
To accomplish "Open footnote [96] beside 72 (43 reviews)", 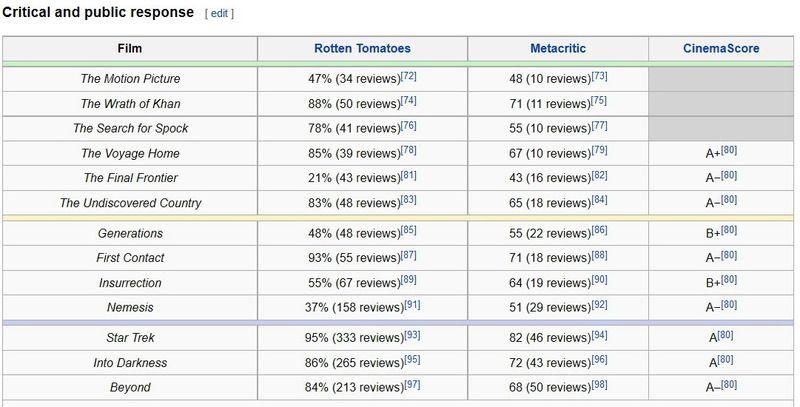I will 599,360.
